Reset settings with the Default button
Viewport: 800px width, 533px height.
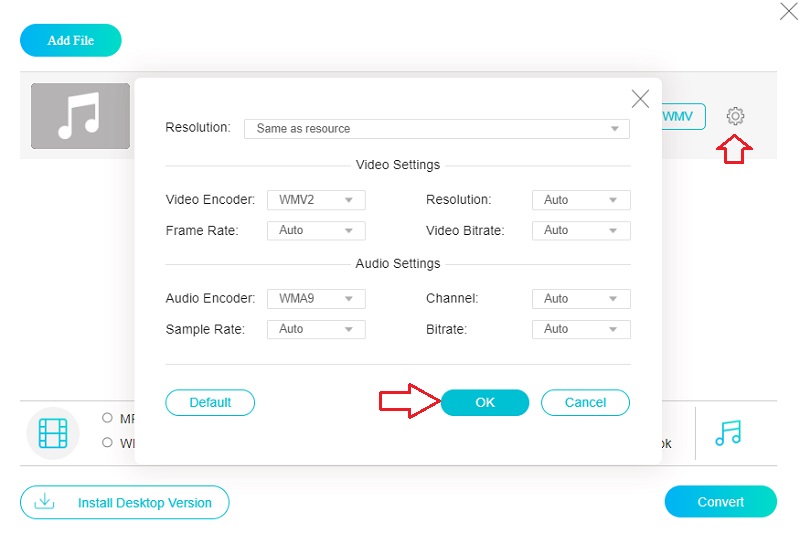click(210, 402)
